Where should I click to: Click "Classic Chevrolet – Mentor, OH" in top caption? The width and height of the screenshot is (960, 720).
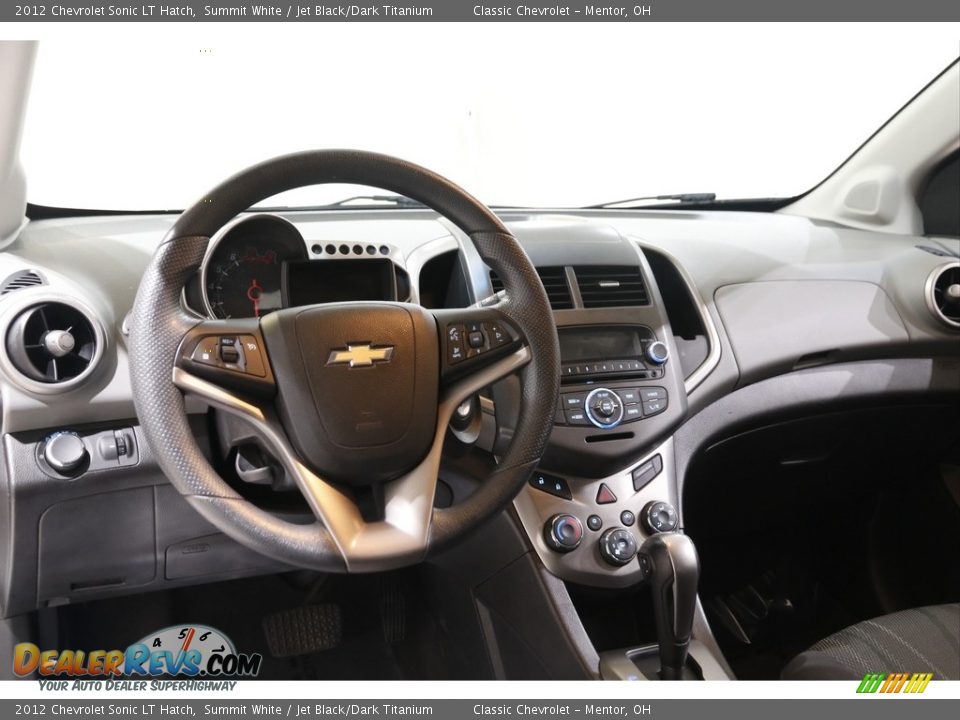(x=561, y=10)
